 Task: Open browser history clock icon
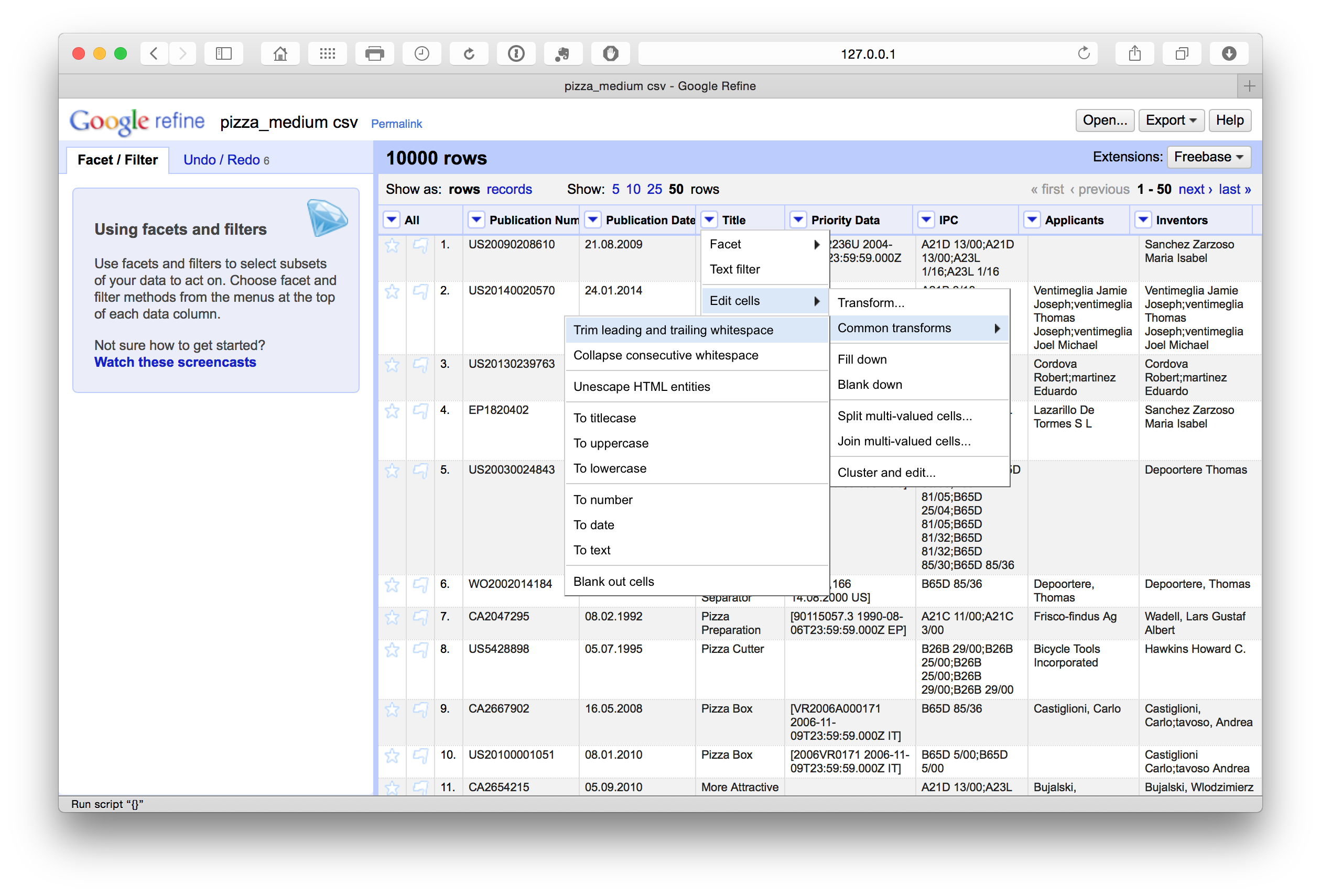click(x=421, y=54)
